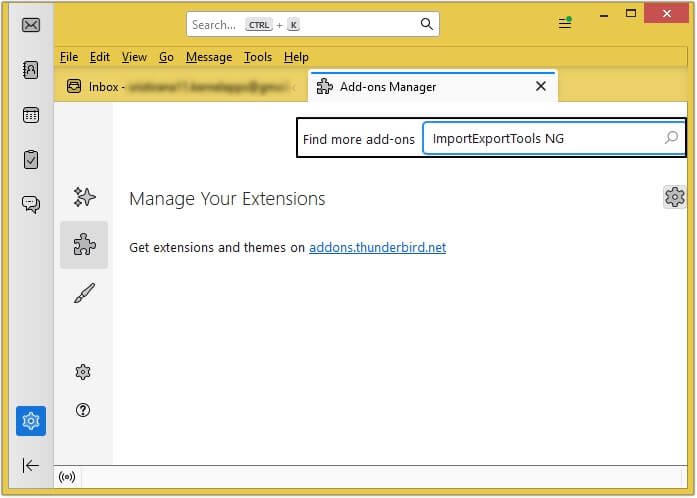The width and height of the screenshot is (697, 498).
Task: Open Thunderbird settings from add-ons sidebar
Action: 83,372
